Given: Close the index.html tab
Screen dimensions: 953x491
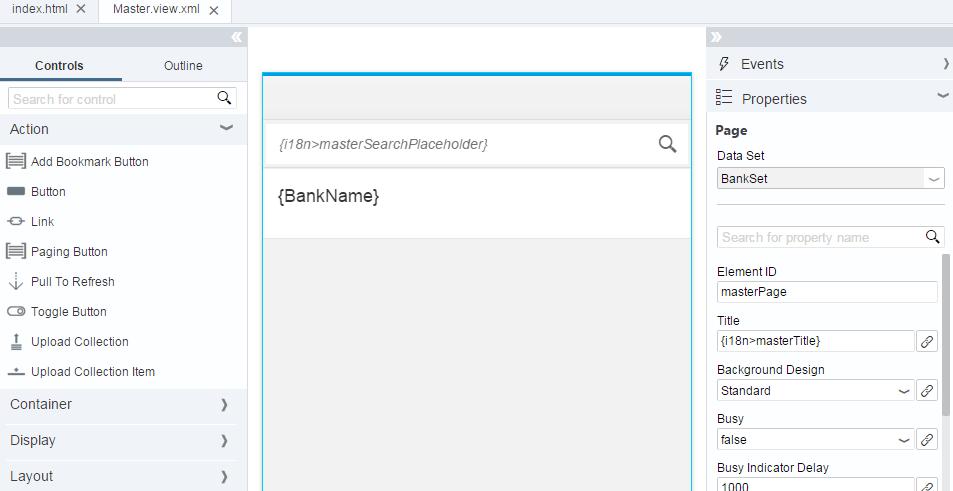Looking at the screenshot, I should point(81,10).
